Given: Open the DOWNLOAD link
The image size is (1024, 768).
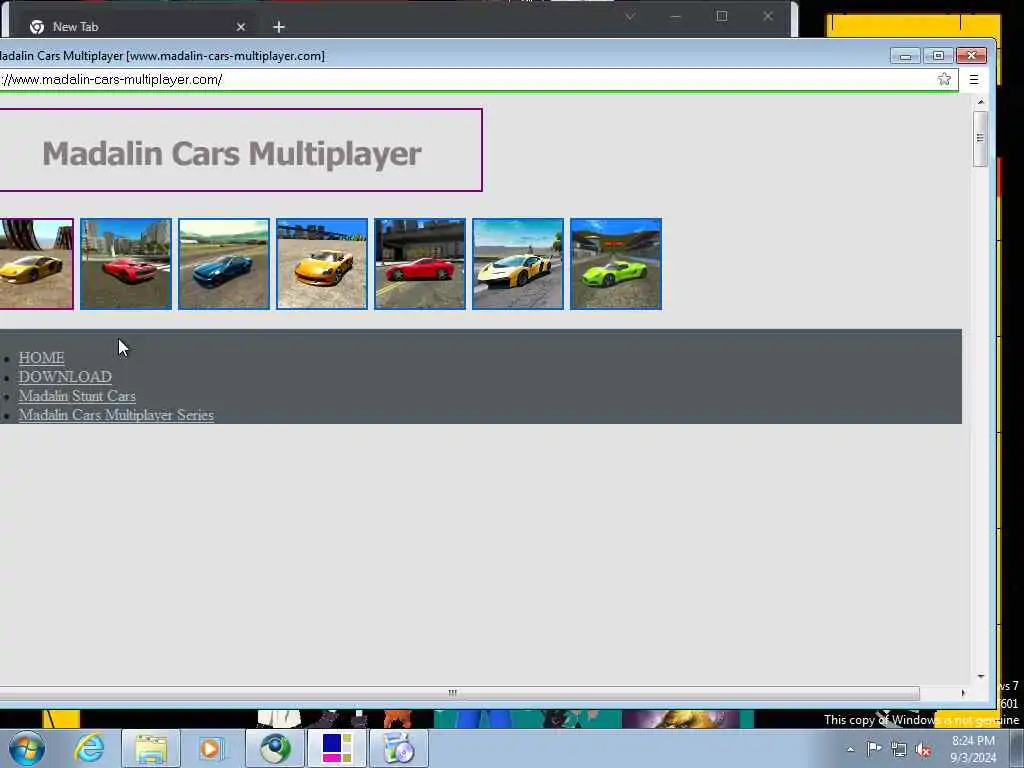Looking at the screenshot, I should 65,377.
